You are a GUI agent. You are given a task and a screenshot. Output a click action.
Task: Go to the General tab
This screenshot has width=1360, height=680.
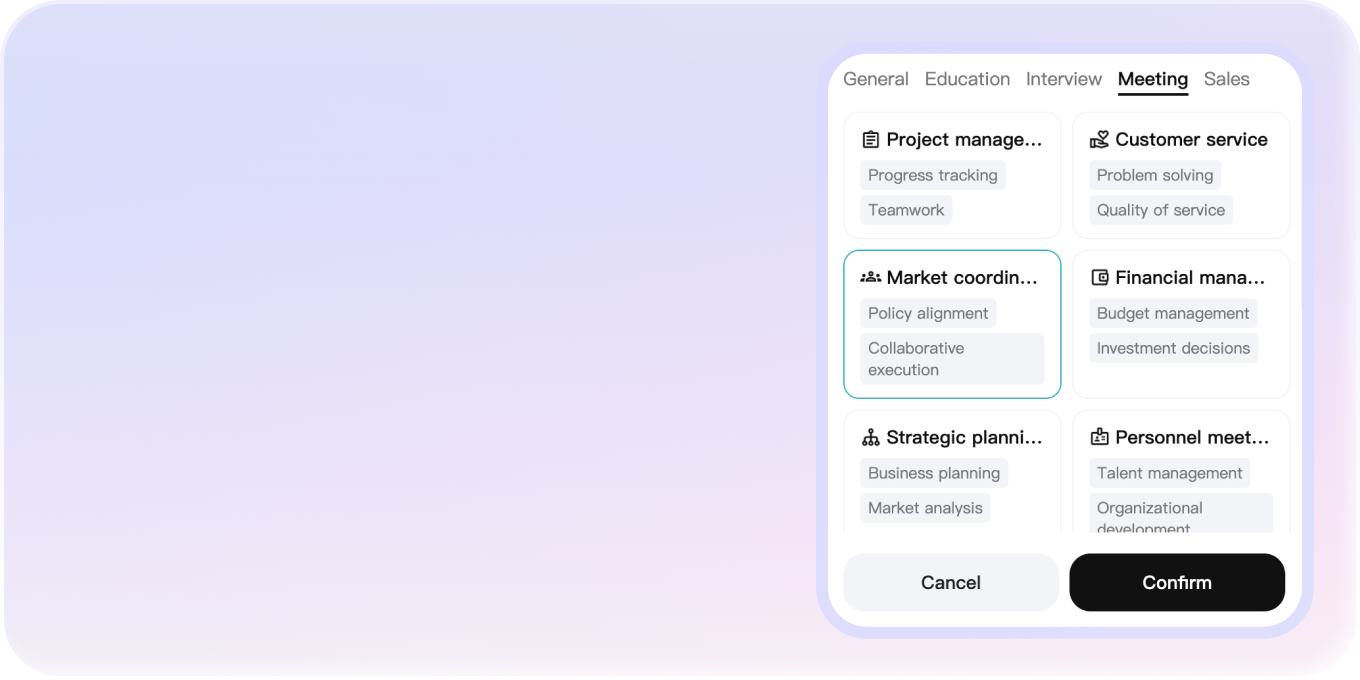[x=876, y=78]
